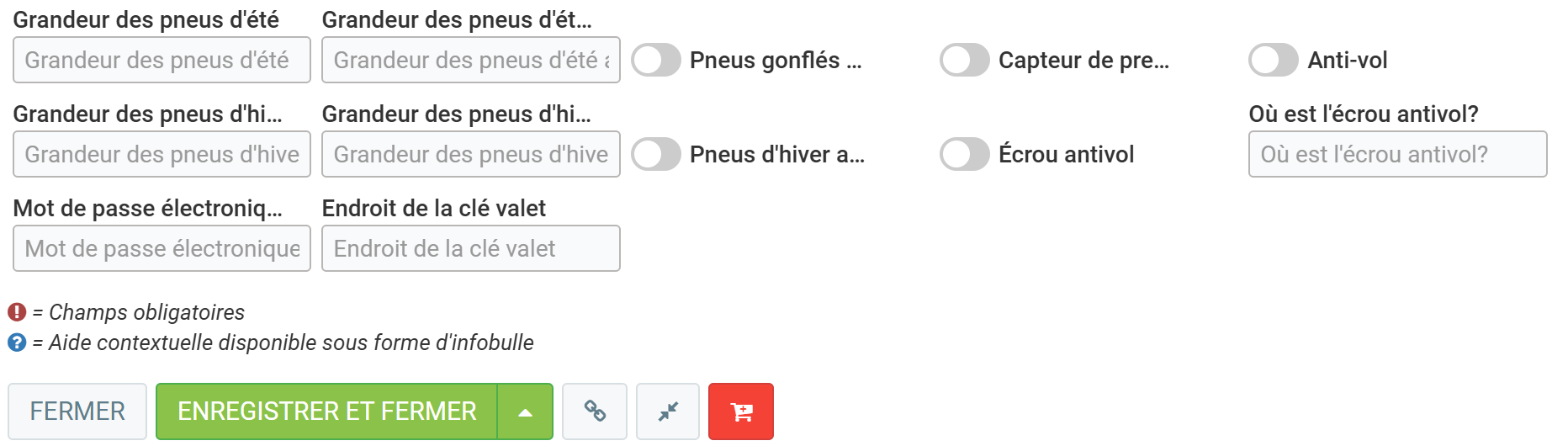Enable the Capteur de pression toggle
This screenshot has height=446, width=1568.
pos(965,61)
